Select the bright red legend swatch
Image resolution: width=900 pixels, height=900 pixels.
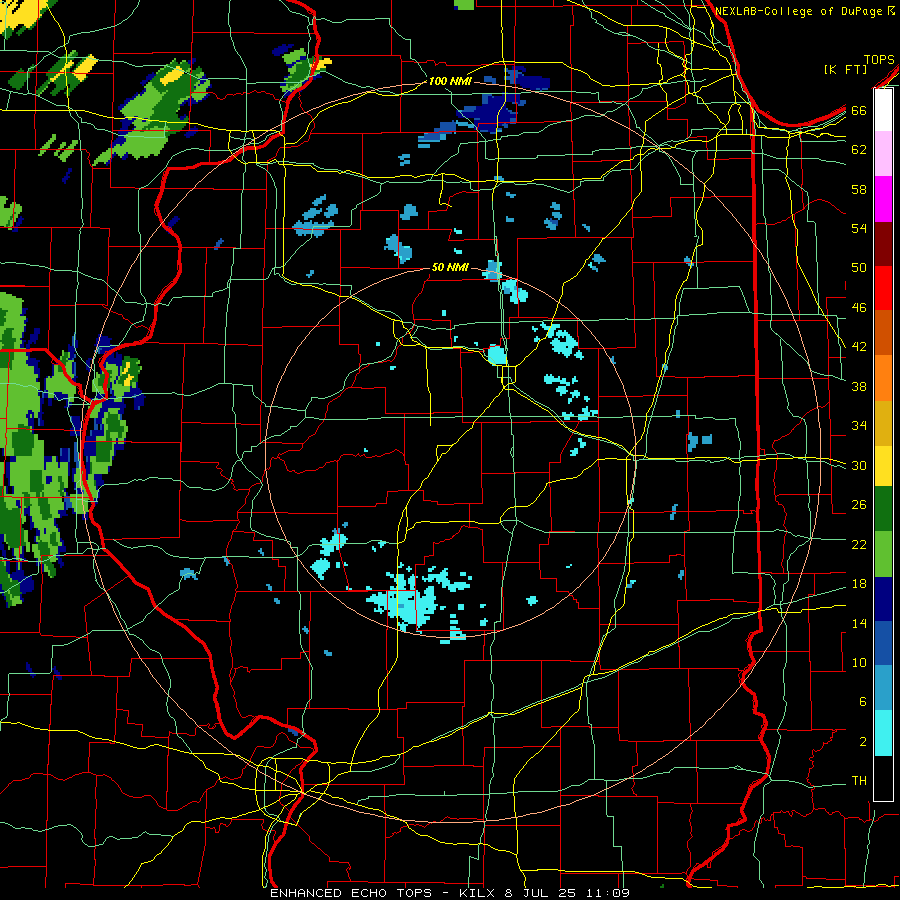click(883, 288)
